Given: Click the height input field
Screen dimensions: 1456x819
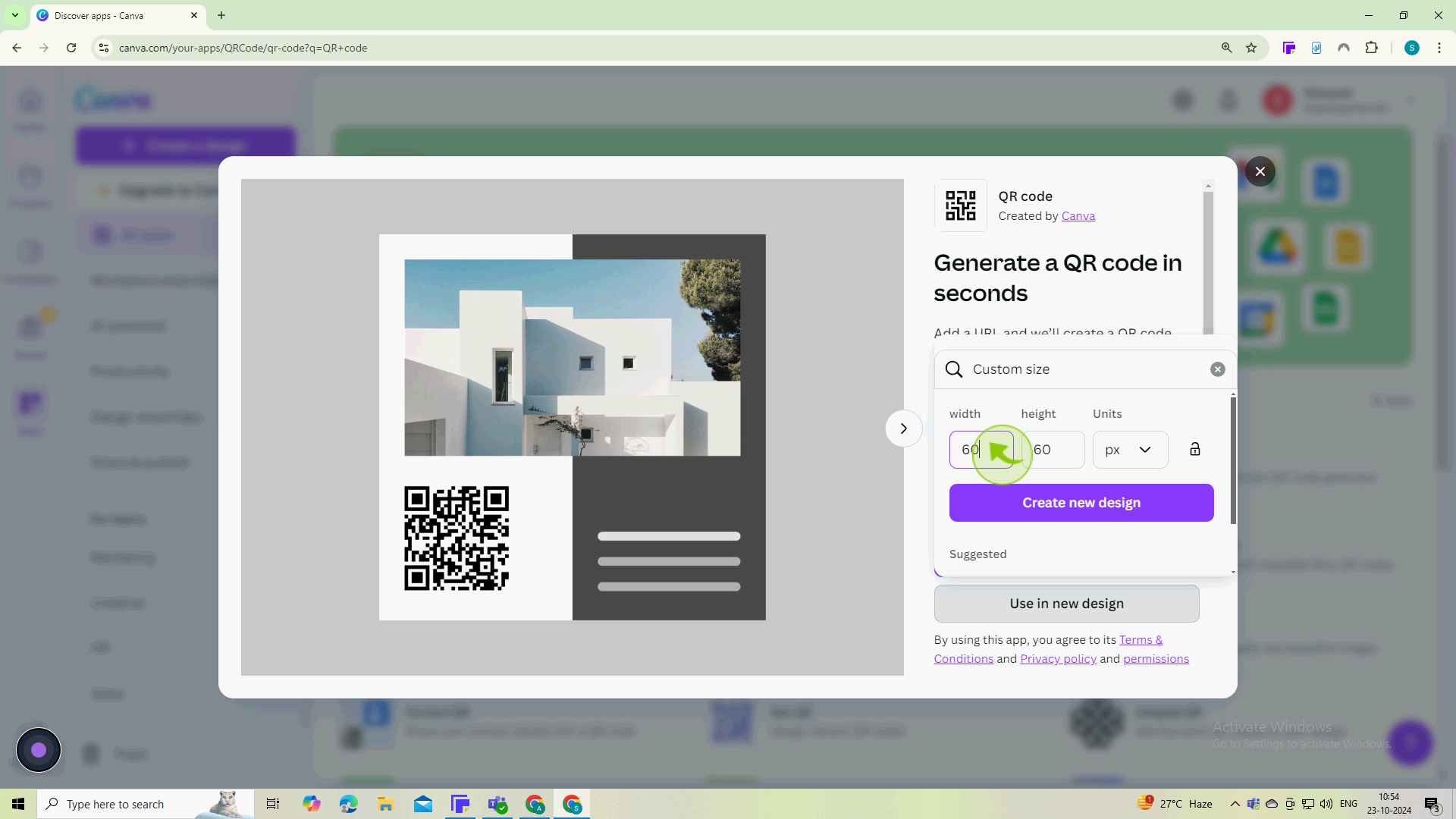Looking at the screenshot, I should point(1053,450).
